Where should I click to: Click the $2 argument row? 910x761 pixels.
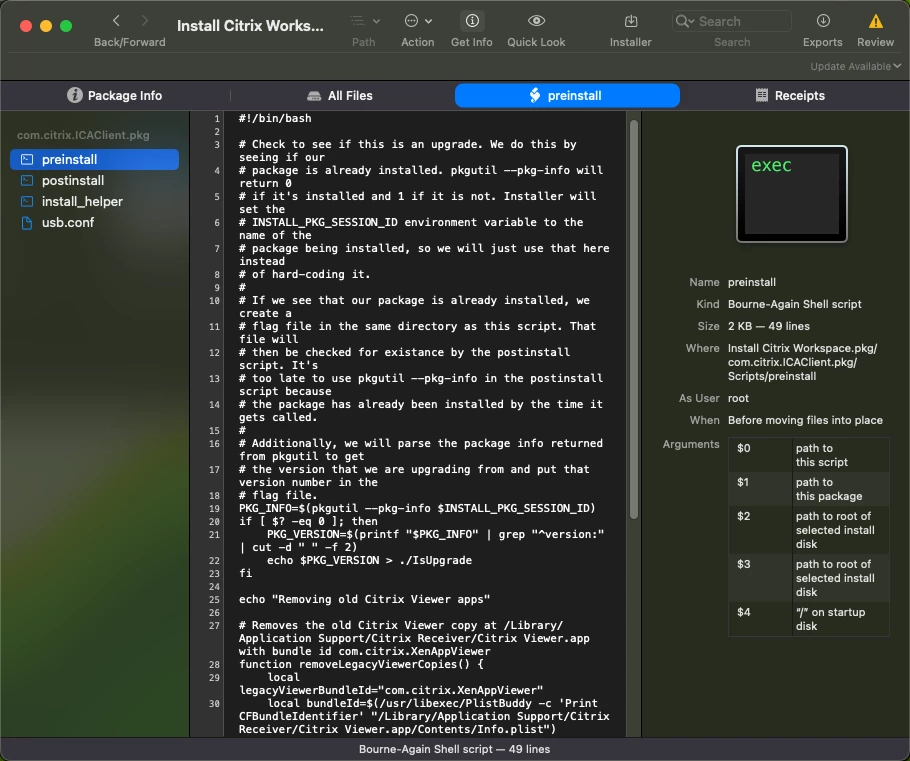[x=808, y=530]
